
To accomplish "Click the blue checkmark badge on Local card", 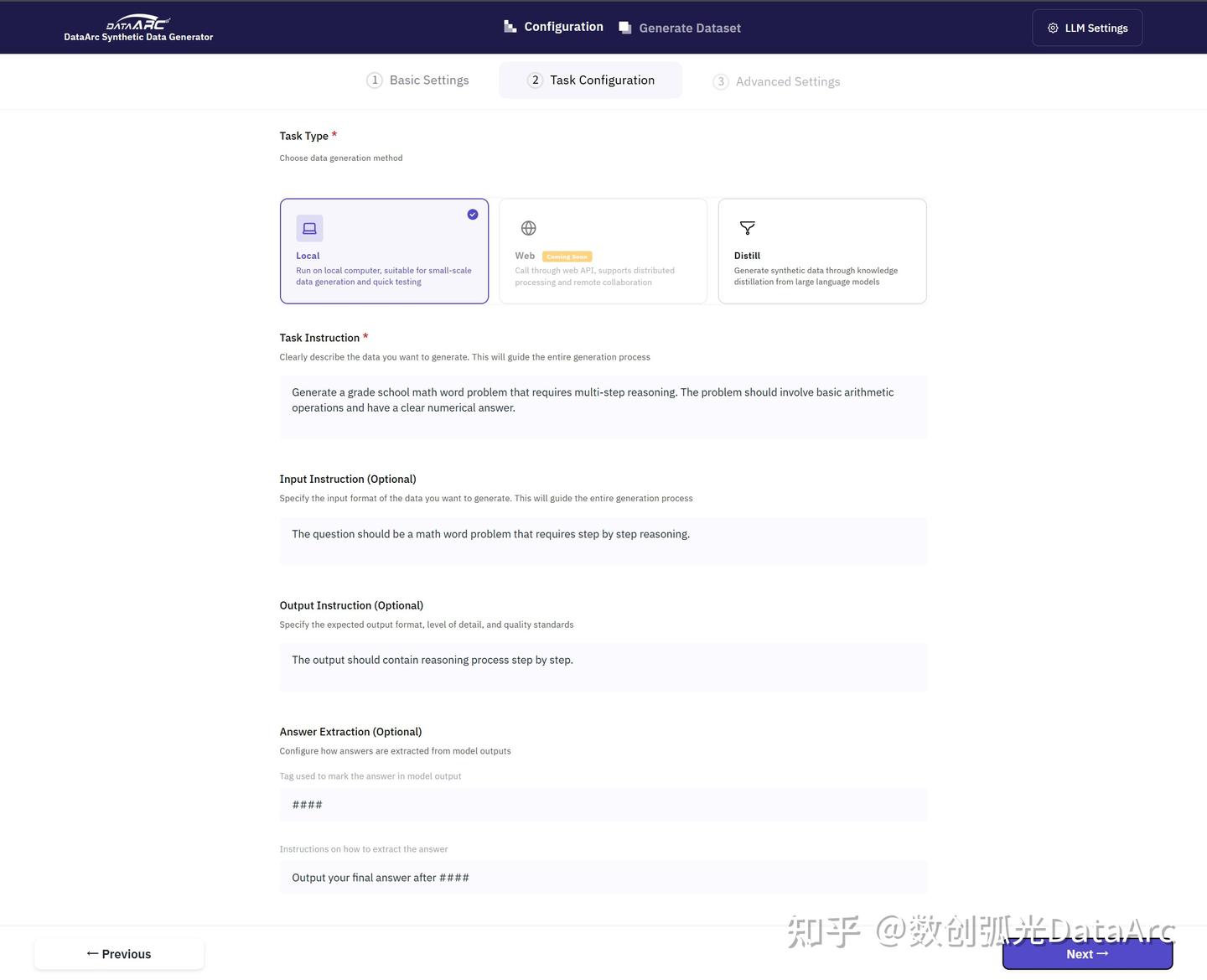I will coord(472,214).
